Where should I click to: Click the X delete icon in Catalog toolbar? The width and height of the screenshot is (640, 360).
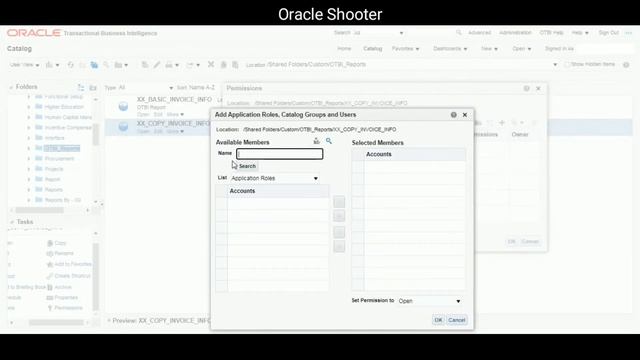211,64
